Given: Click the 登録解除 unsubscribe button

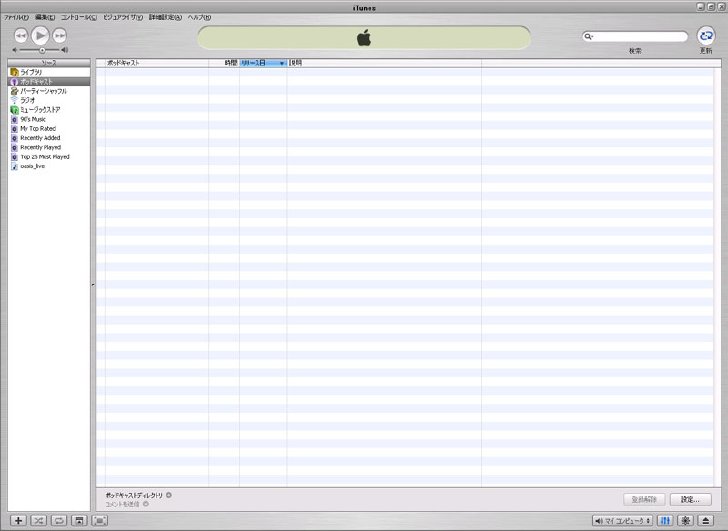Looking at the screenshot, I should point(644,499).
